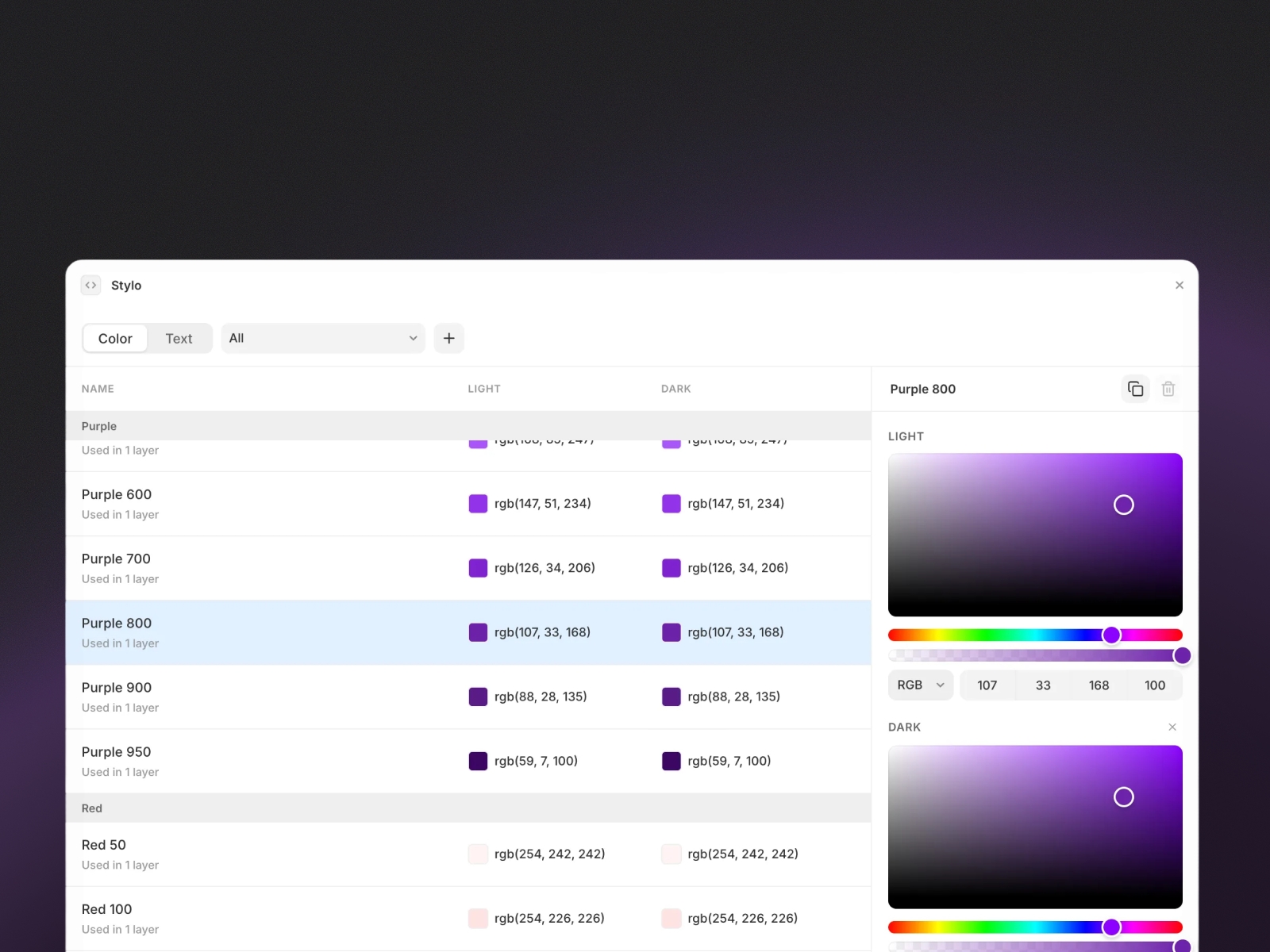The image size is (1270, 952).
Task: Click the Purple 600 dark swatch
Action: [672, 503]
